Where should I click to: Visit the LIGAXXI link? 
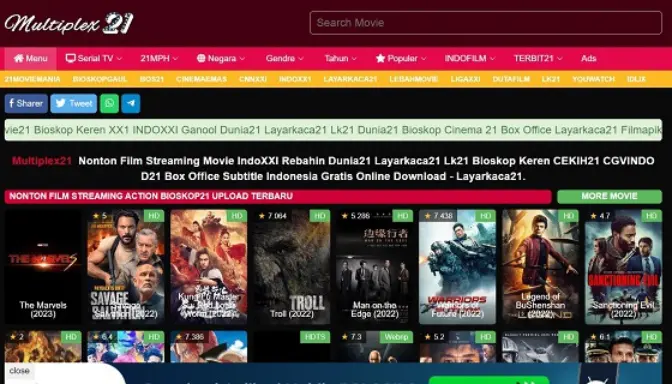465,79
